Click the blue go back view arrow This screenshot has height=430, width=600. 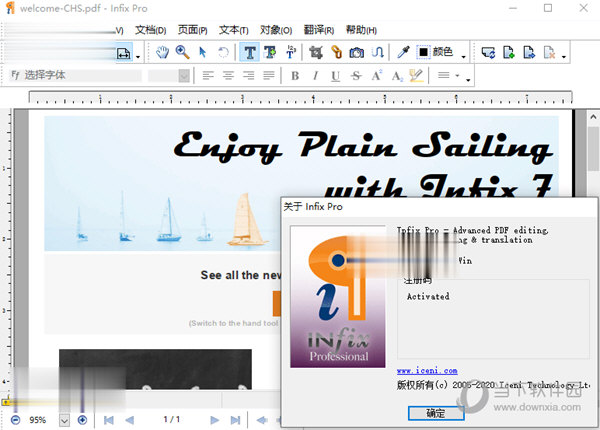pyautogui.click(x=262, y=420)
